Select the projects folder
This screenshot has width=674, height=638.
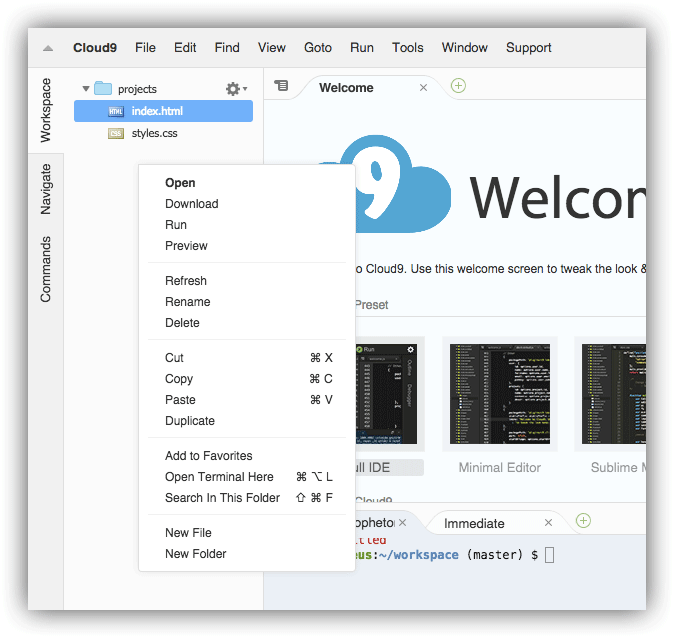click(137, 89)
